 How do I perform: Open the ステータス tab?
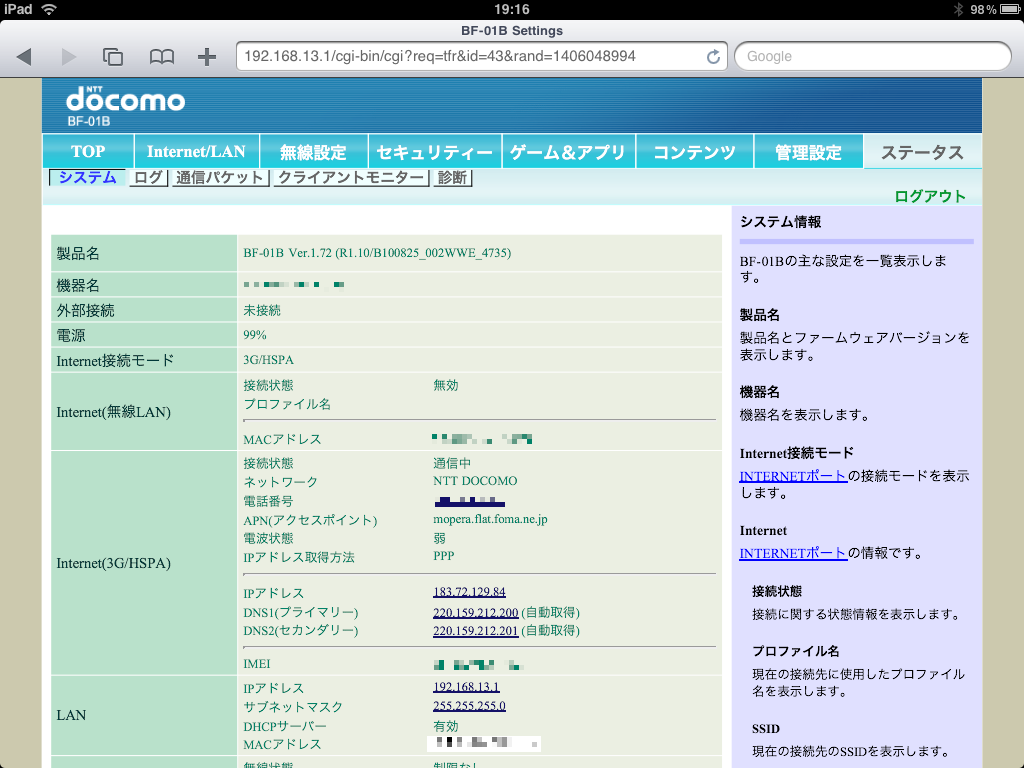click(x=922, y=152)
